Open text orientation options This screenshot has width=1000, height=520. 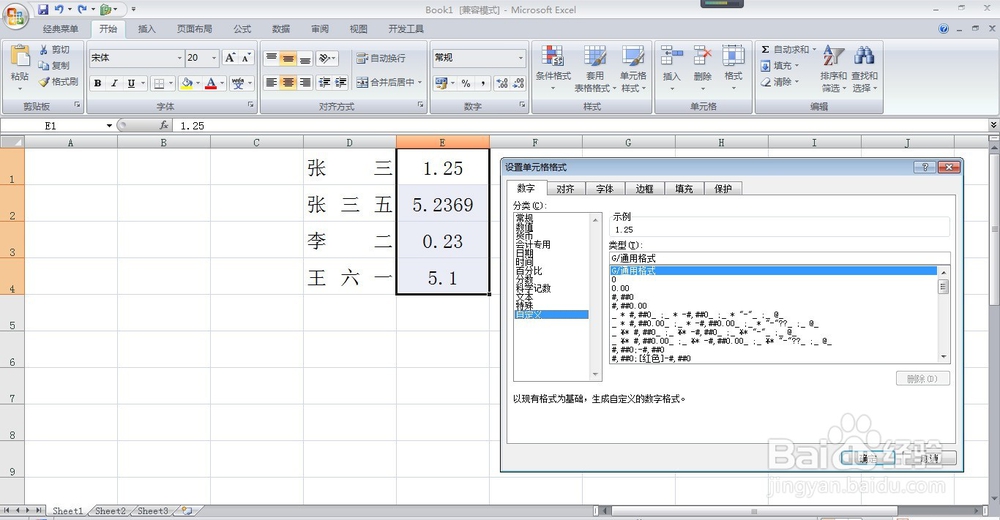click(327, 58)
